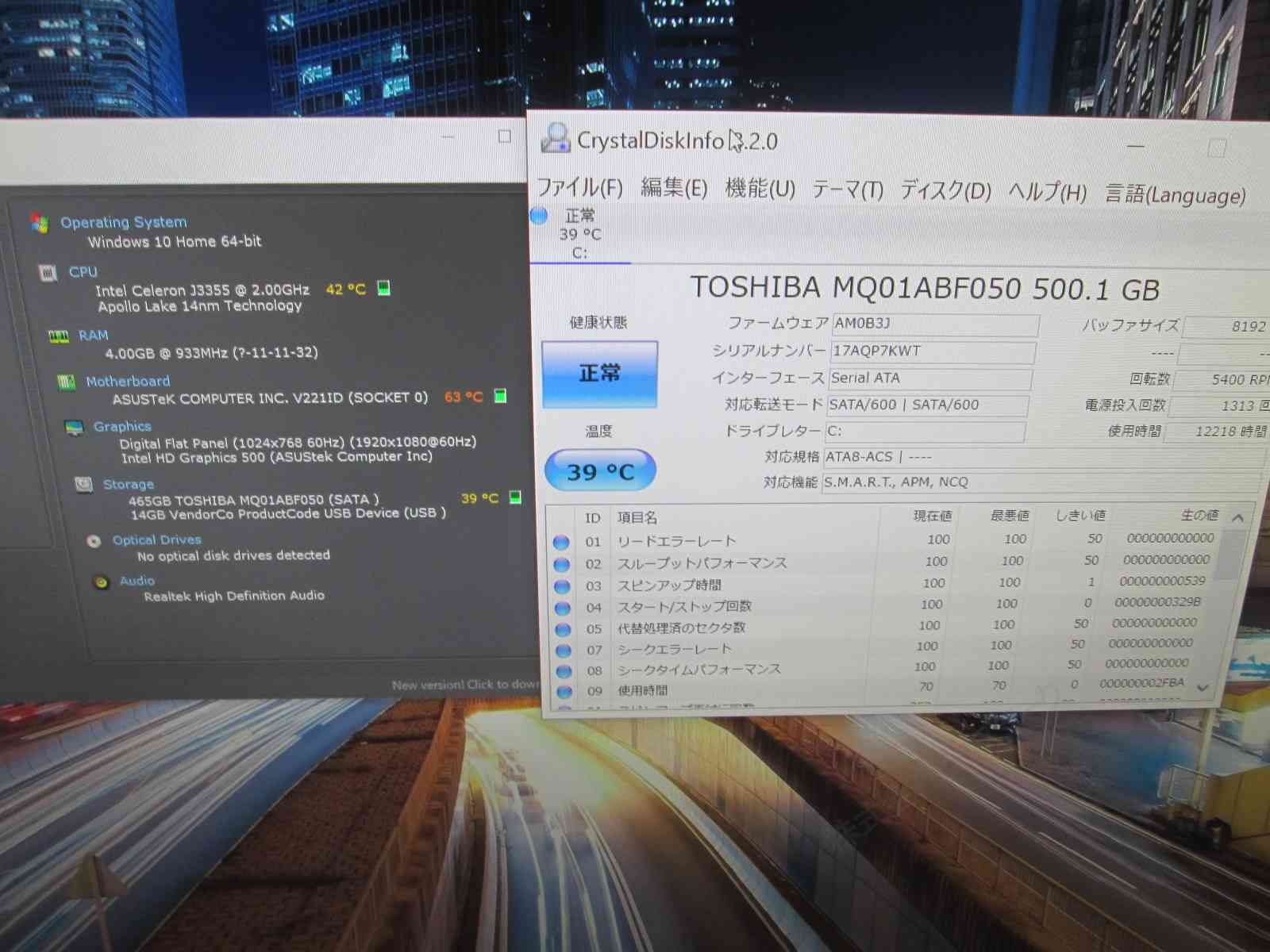Click the firmware field AM0B3J

[x=935, y=324]
